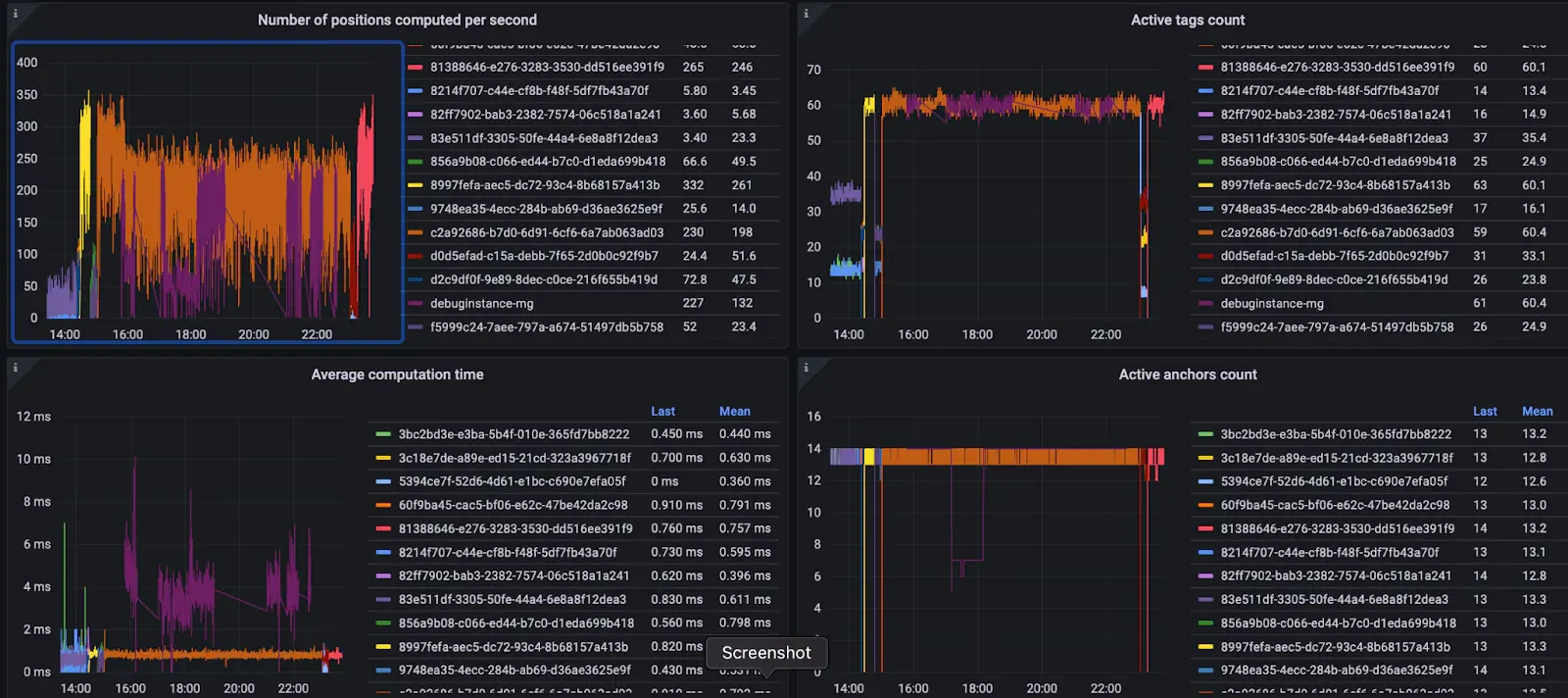Click the 12.6 mean value in Active anchors legend
This screenshot has height=698, width=1568.
[x=1534, y=481]
